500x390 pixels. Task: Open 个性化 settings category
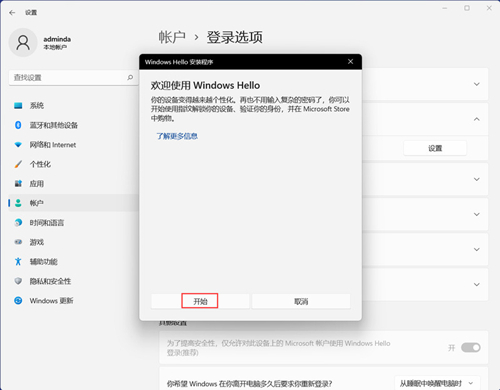click(73, 164)
